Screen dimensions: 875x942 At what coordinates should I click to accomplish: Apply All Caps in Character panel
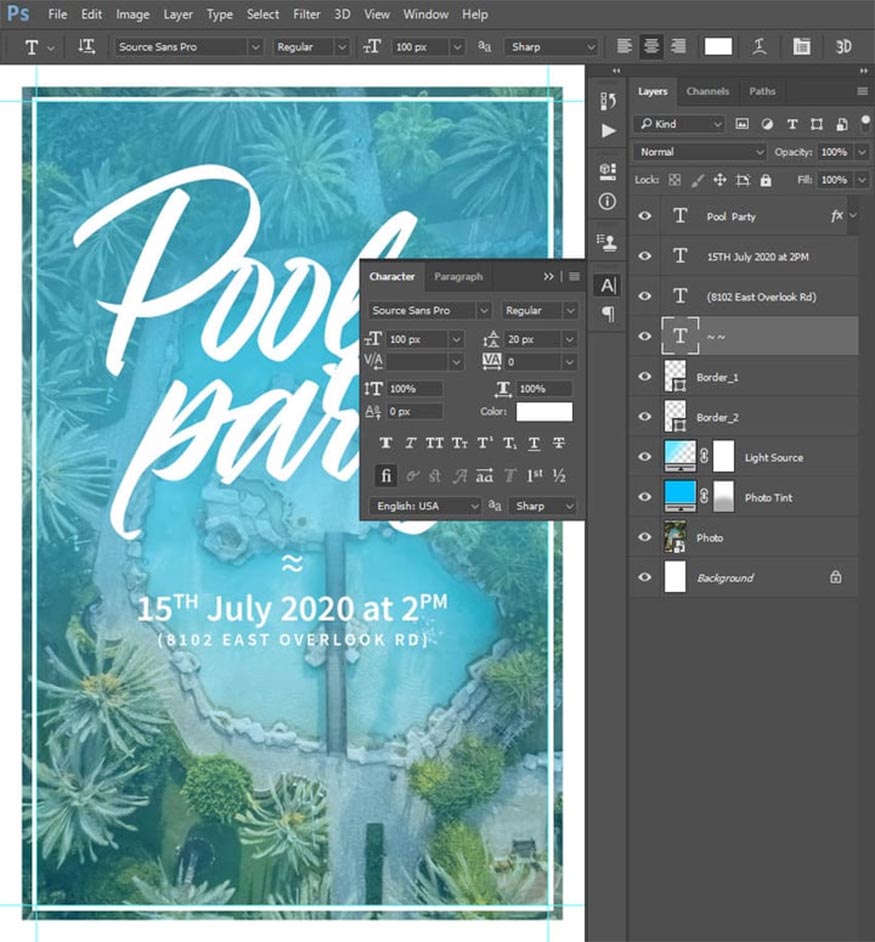pos(434,443)
